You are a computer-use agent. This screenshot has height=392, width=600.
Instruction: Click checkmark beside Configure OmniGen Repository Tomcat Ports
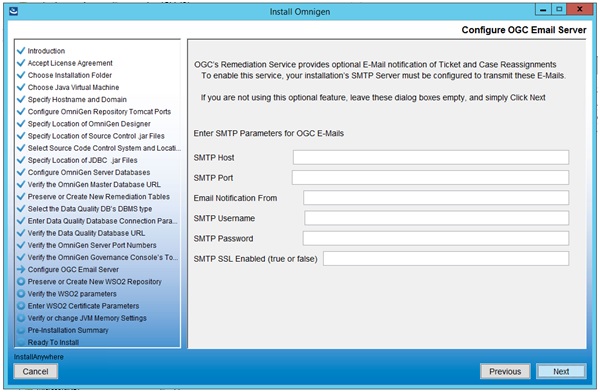[x=21, y=111]
